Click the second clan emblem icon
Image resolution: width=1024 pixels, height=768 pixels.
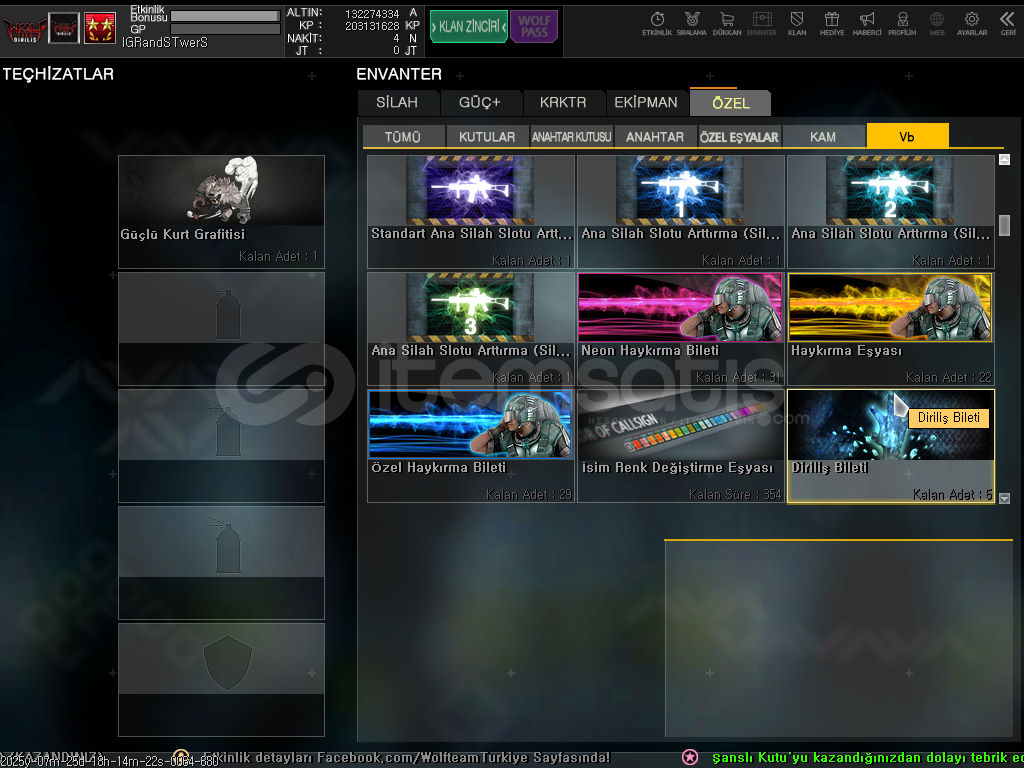65,28
